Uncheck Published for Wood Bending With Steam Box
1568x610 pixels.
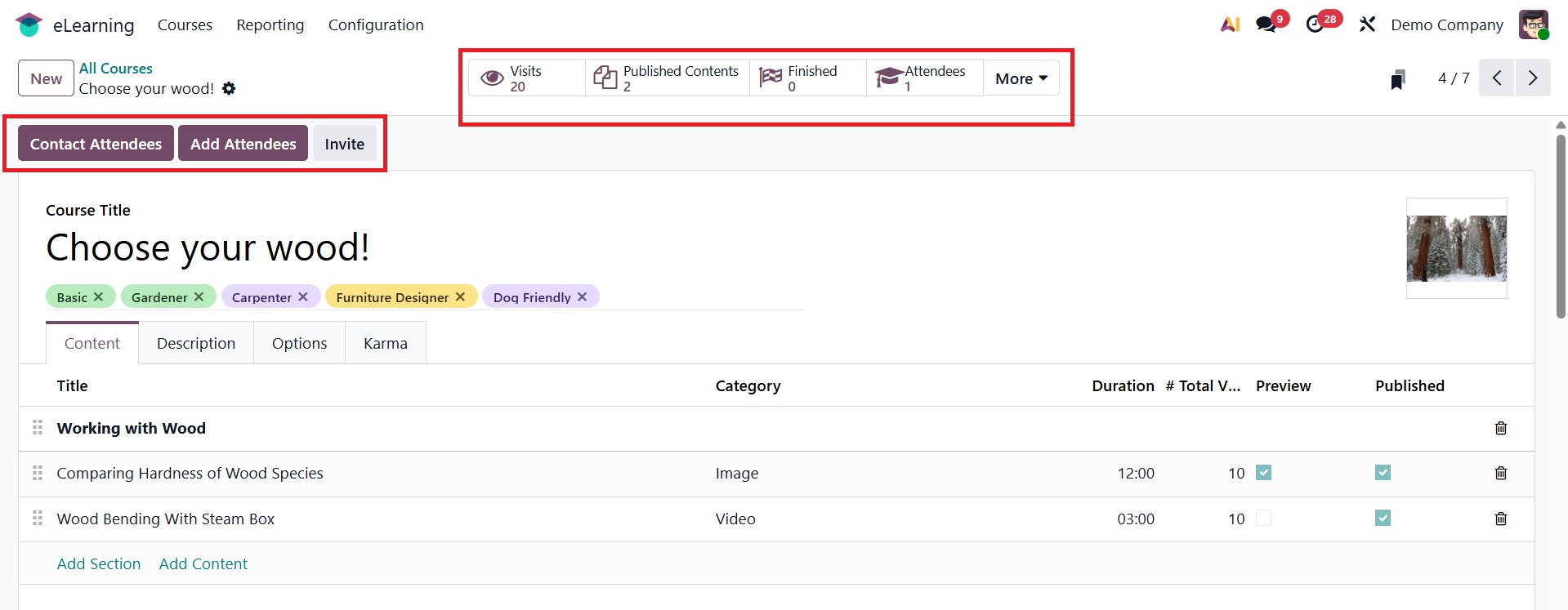click(x=1383, y=518)
